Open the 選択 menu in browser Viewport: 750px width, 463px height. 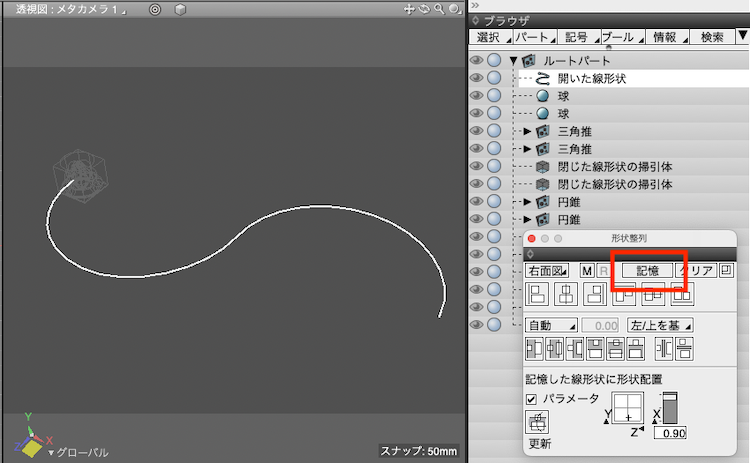click(x=489, y=37)
